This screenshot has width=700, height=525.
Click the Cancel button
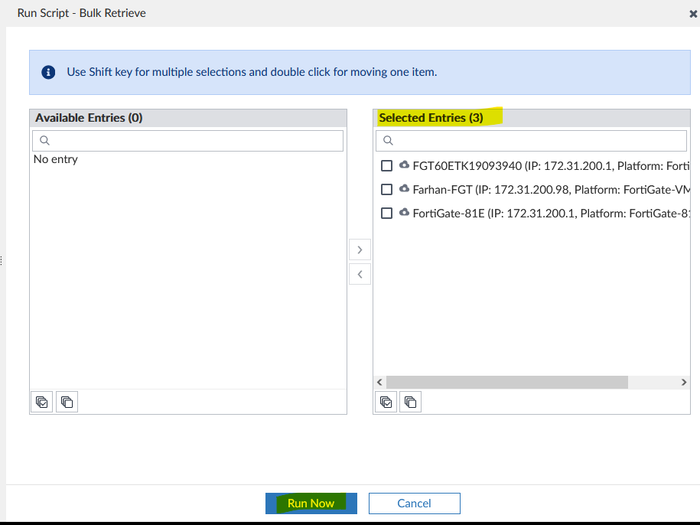pos(414,503)
